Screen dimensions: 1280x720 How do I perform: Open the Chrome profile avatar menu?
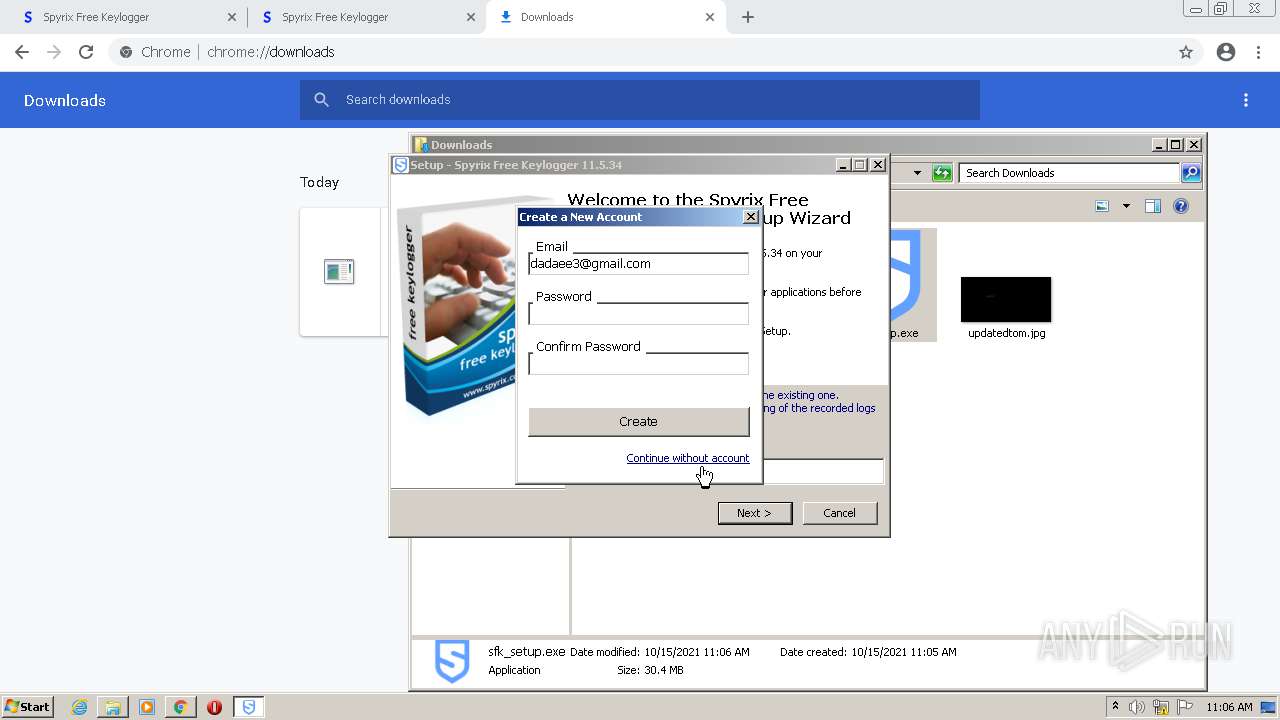[1226, 52]
